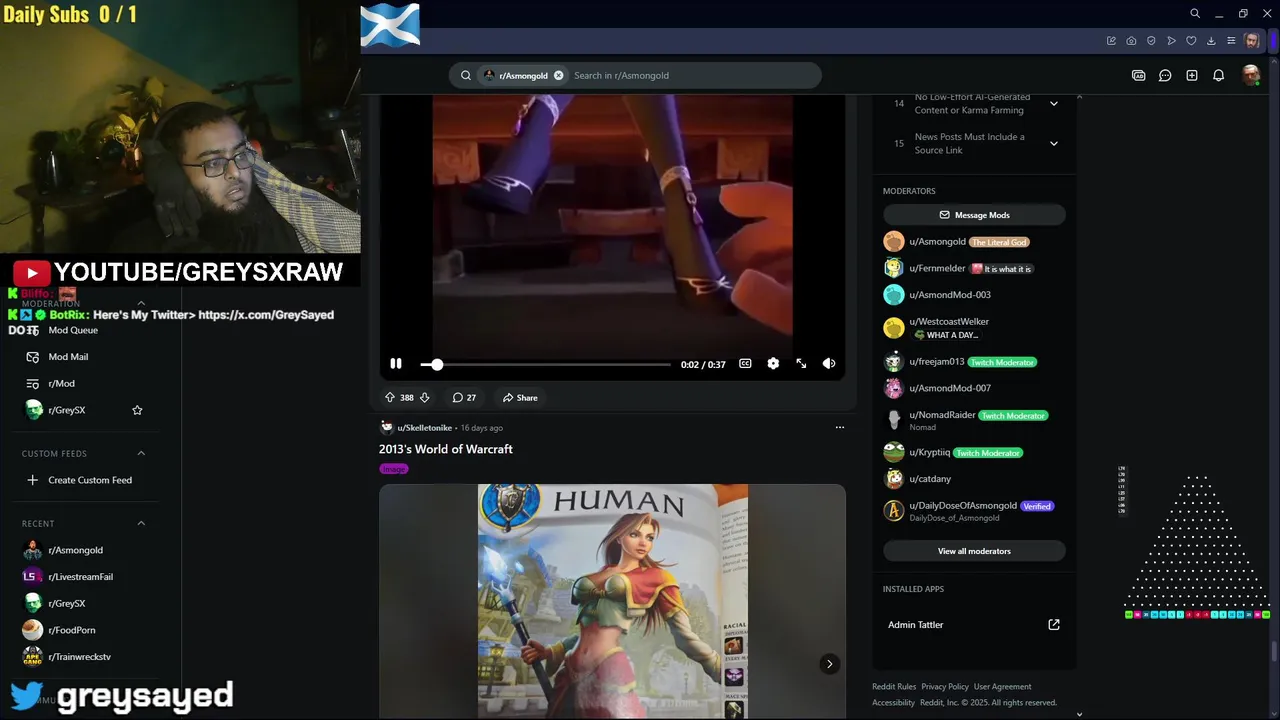The width and height of the screenshot is (1280, 720).
Task: Click View all moderators button
Action: tap(974, 551)
